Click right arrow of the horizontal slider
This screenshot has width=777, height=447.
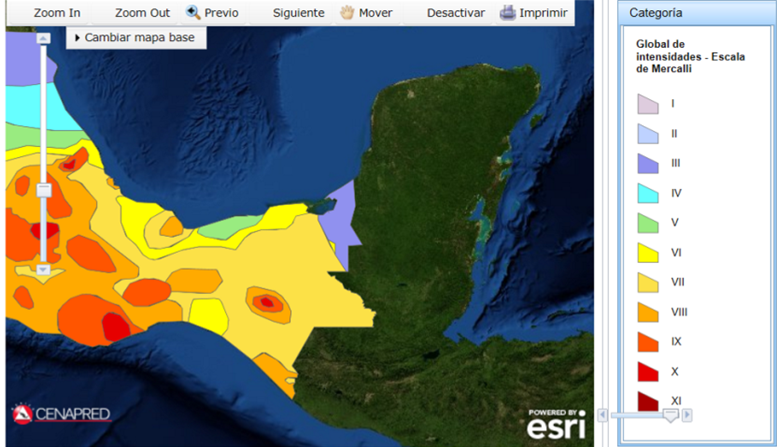point(687,415)
